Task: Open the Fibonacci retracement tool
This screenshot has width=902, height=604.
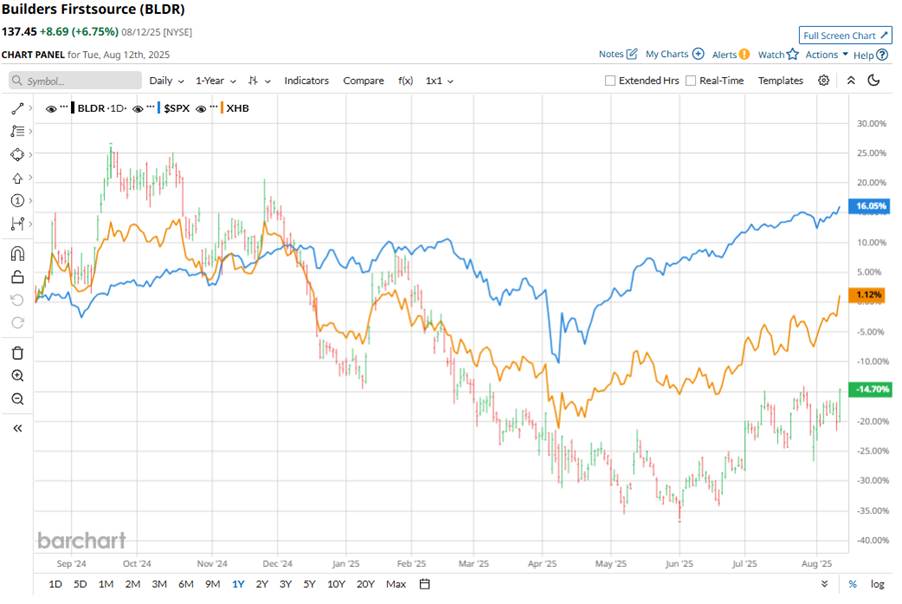Action: (17, 131)
